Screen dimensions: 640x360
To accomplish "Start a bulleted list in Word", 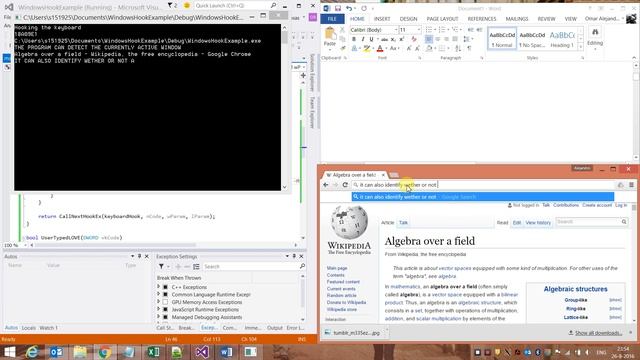I will [429, 30].
